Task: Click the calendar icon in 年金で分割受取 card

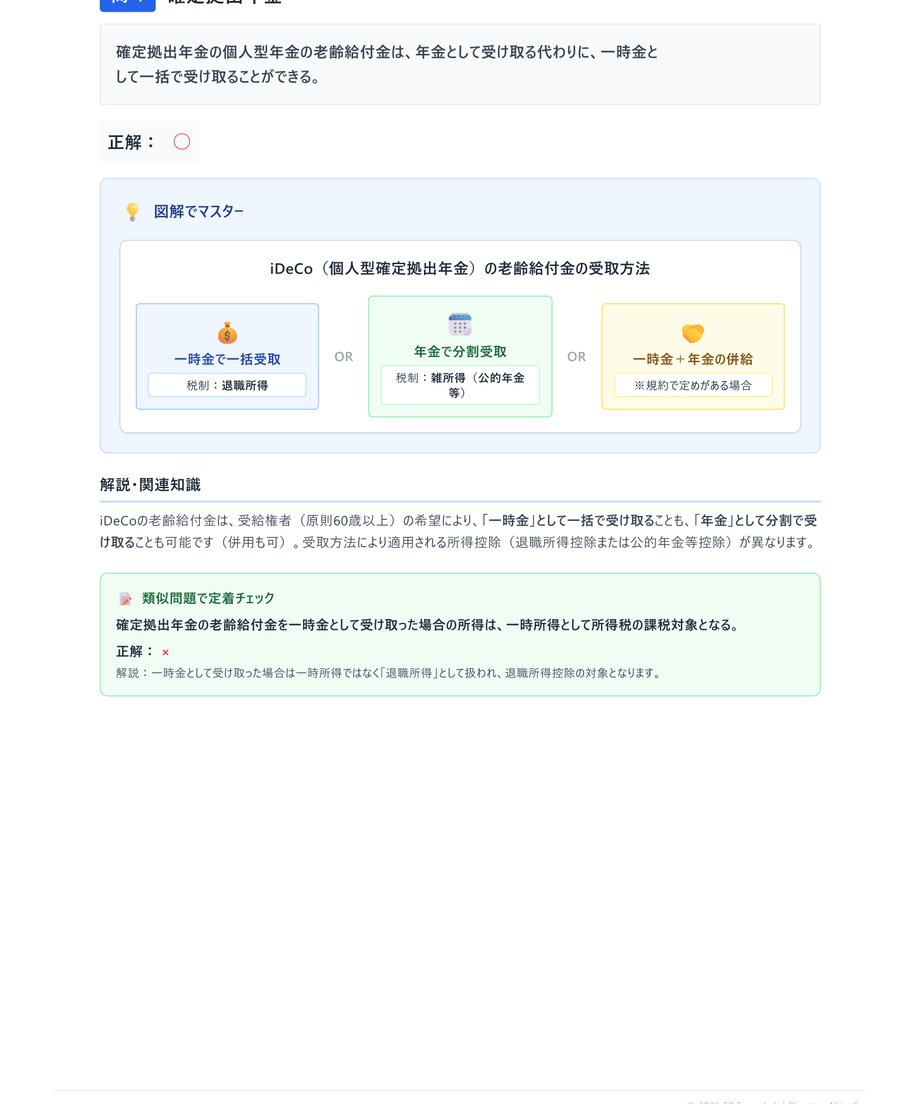Action: pyautogui.click(x=460, y=325)
